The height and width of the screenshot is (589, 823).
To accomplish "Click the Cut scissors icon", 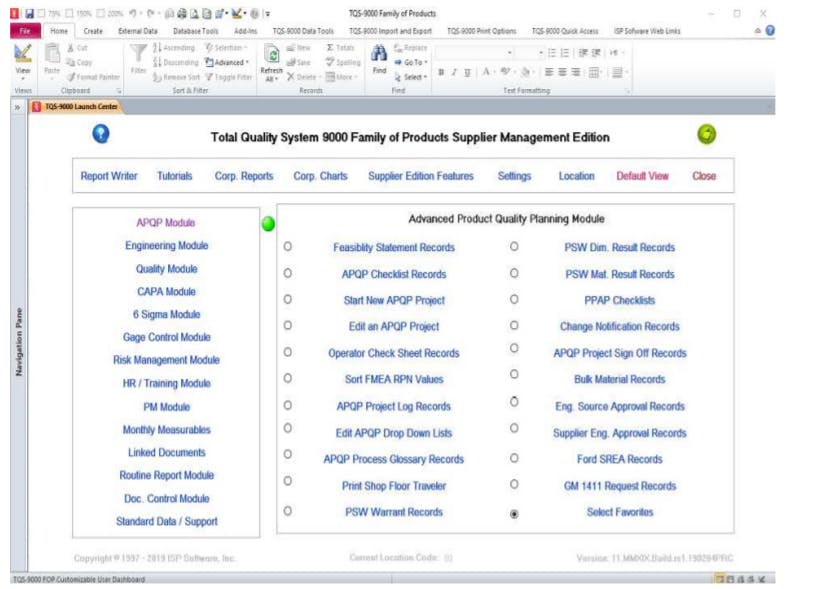I will (71, 48).
